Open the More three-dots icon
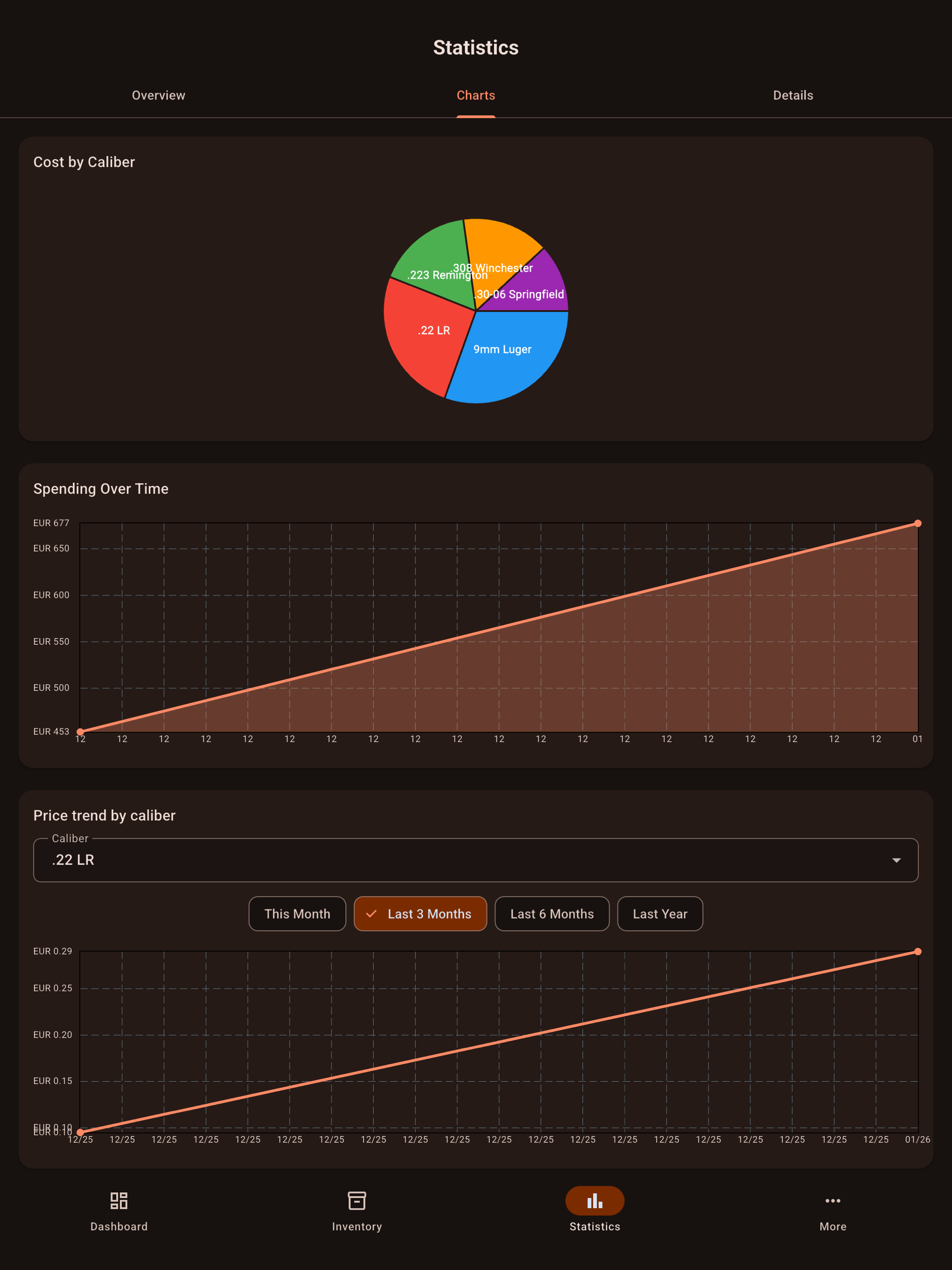 click(833, 1201)
